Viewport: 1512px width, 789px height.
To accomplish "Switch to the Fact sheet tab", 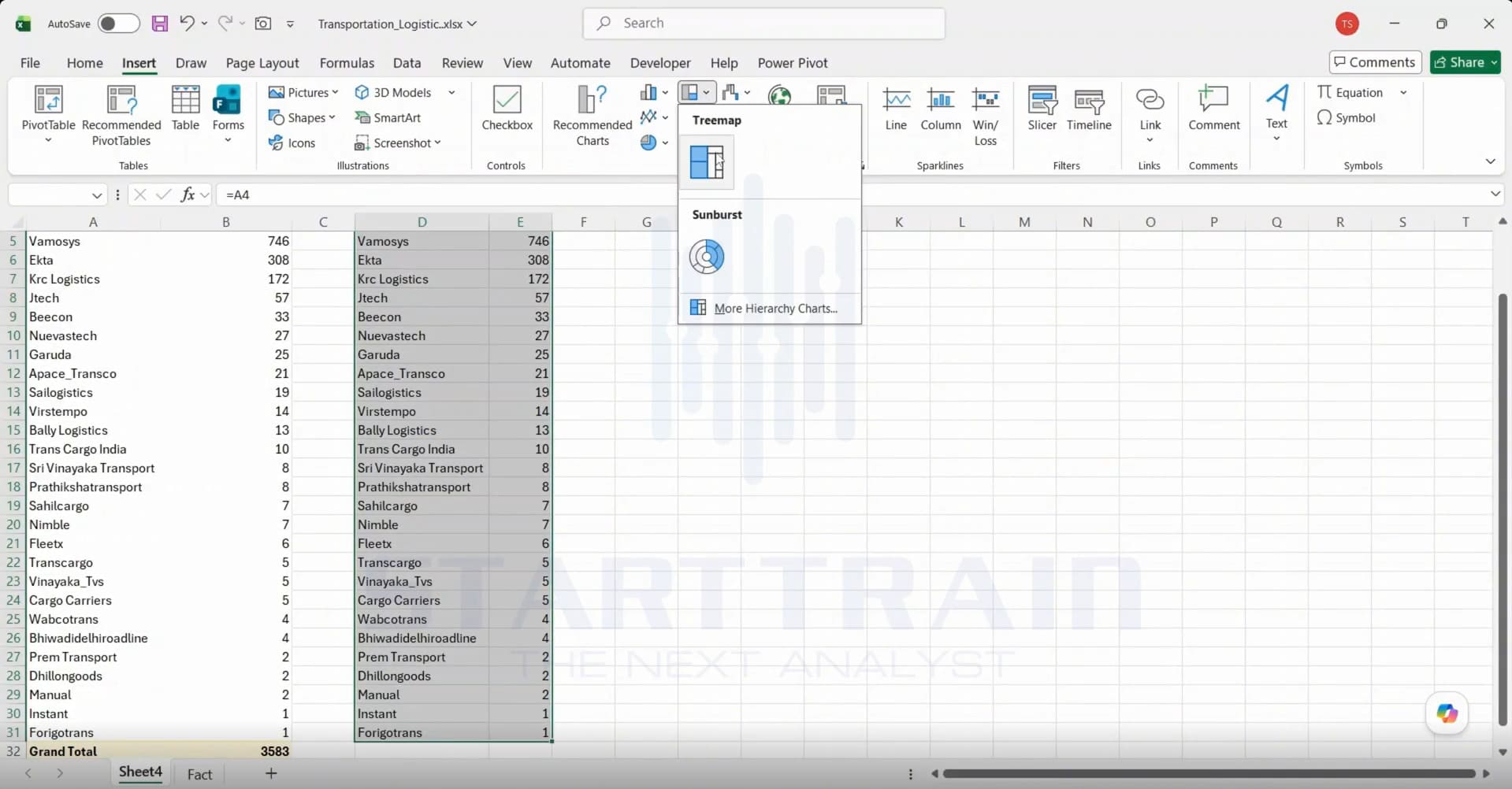I will coord(200,774).
